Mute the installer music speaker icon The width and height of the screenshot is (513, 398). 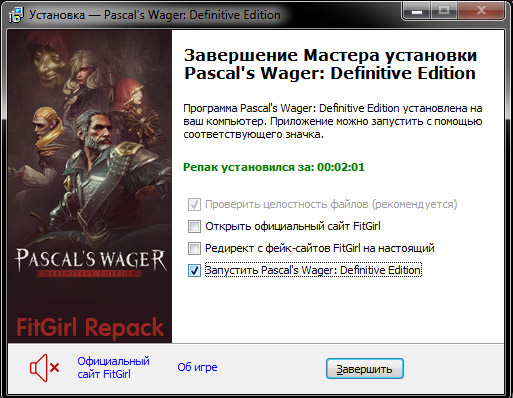(44, 368)
